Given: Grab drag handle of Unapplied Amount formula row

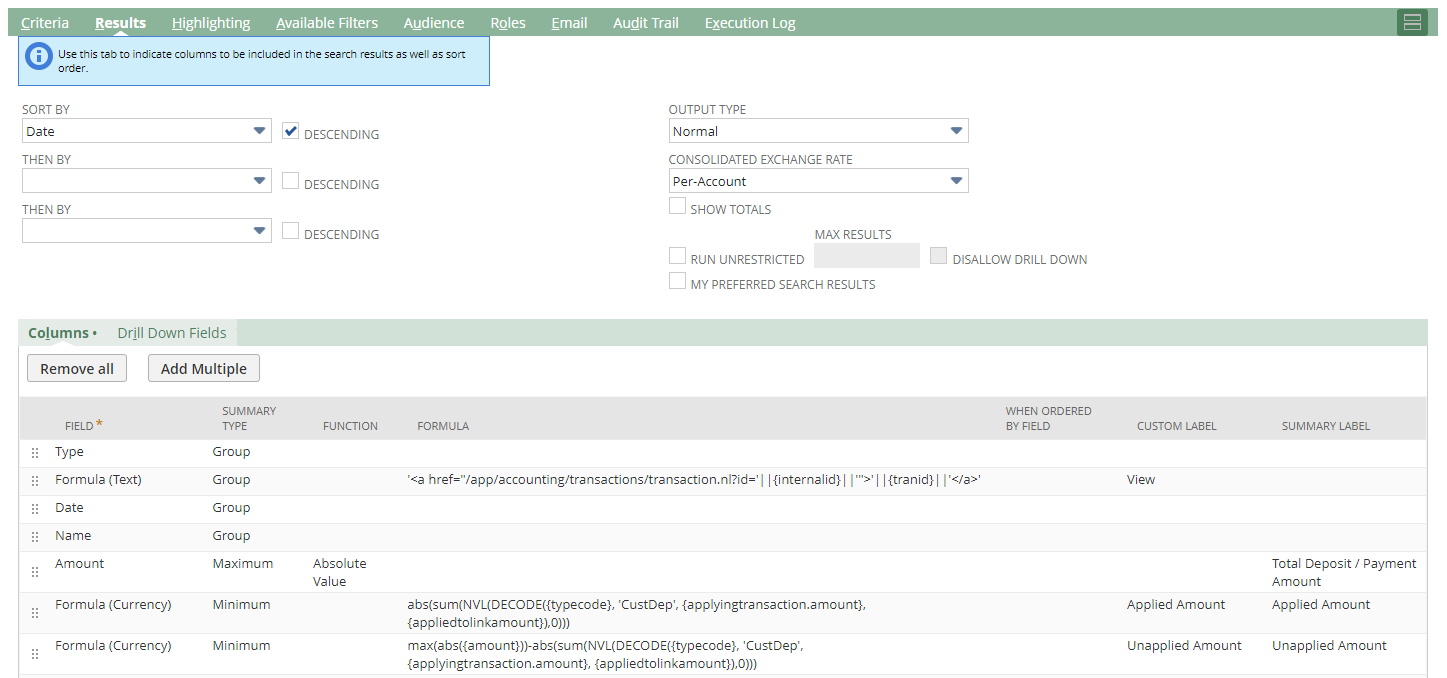Looking at the screenshot, I should pyautogui.click(x=35, y=654).
